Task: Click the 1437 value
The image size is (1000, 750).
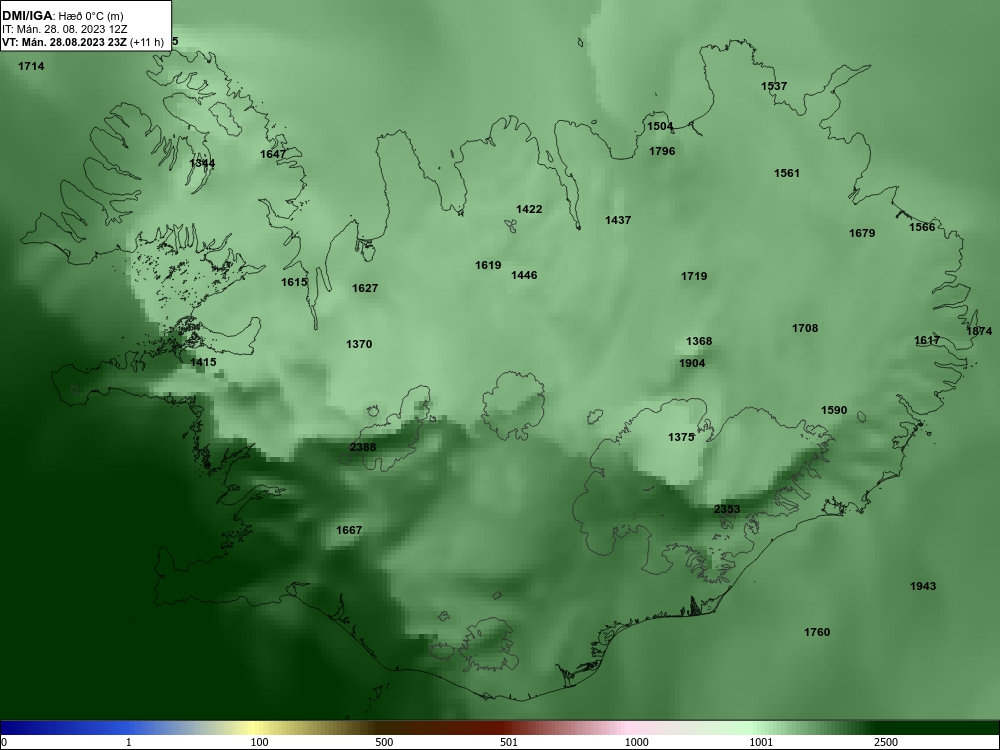Action: click(x=618, y=220)
